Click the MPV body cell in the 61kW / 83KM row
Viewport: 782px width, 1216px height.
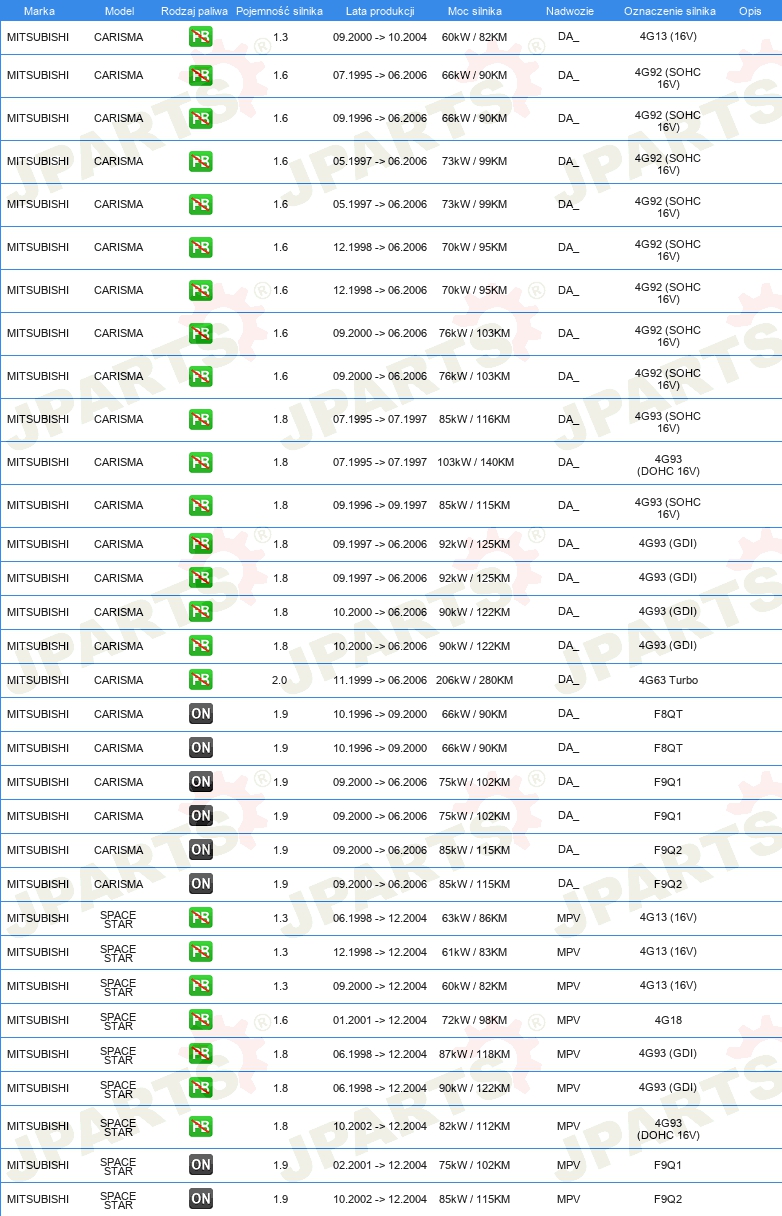pyautogui.click(x=568, y=952)
